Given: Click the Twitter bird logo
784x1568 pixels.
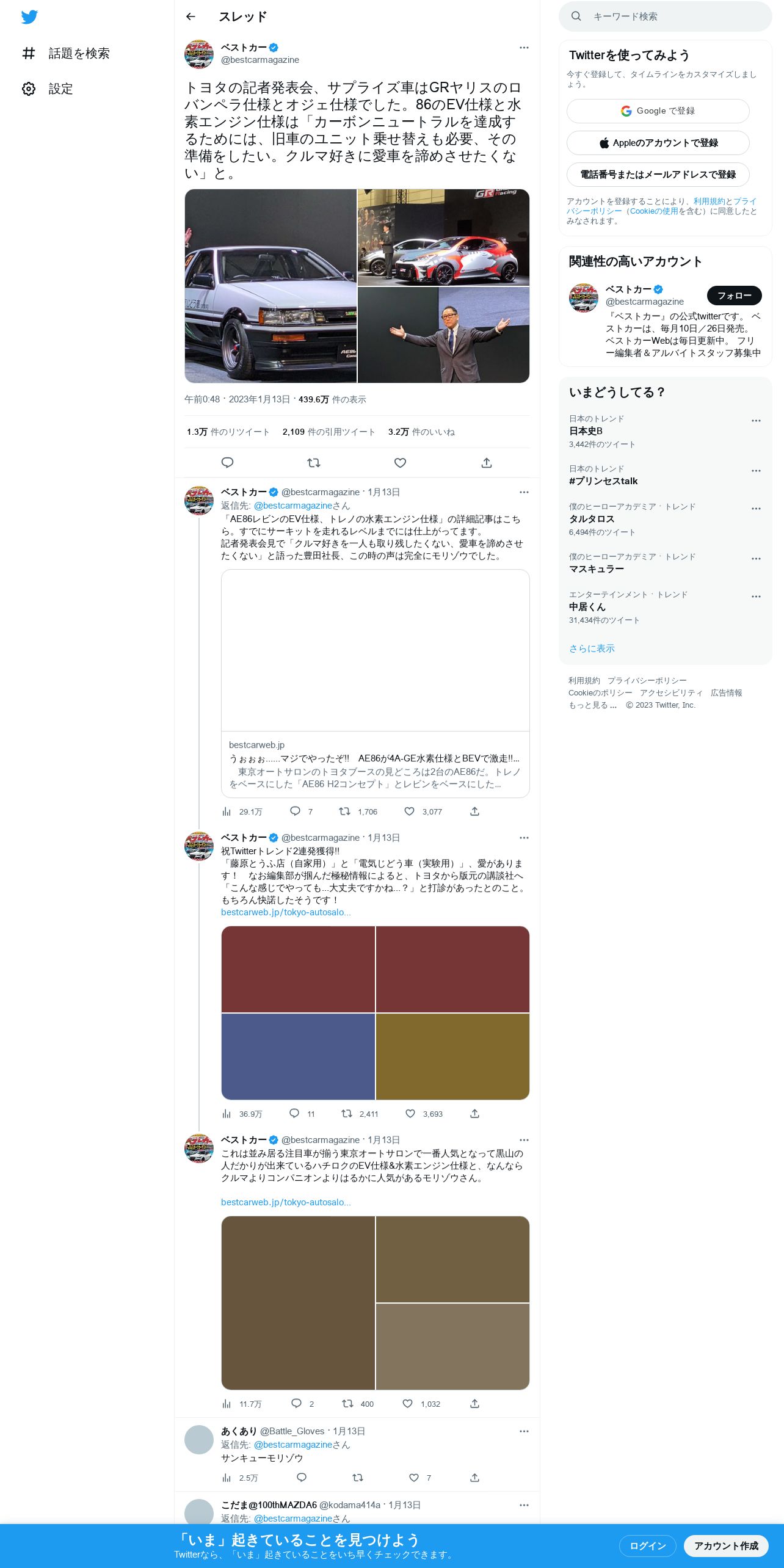Looking at the screenshot, I should click(x=29, y=17).
